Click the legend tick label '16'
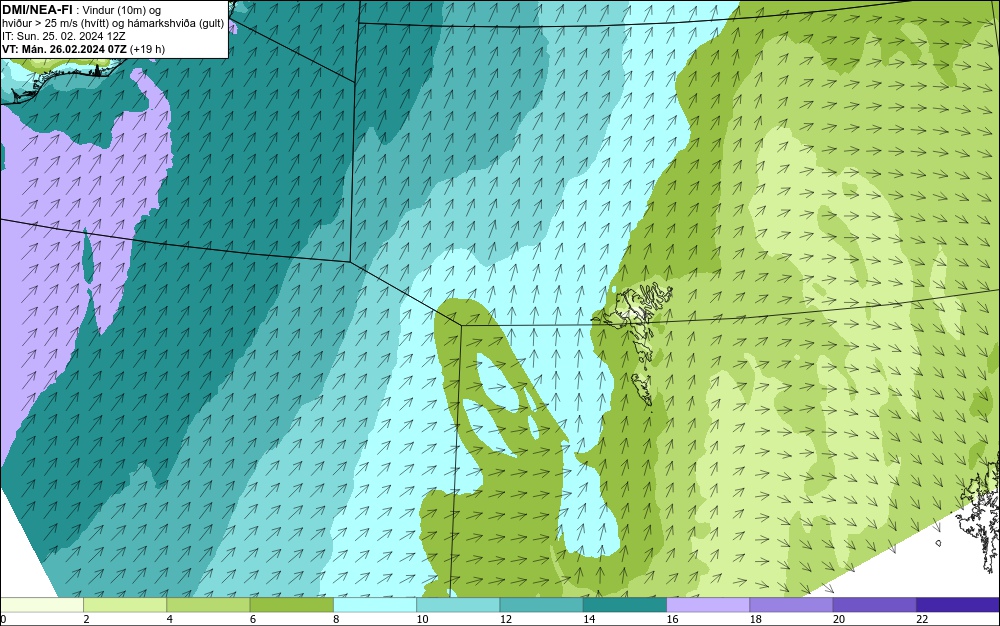The height and width of the screenshot is (626, 1000). 672,619
